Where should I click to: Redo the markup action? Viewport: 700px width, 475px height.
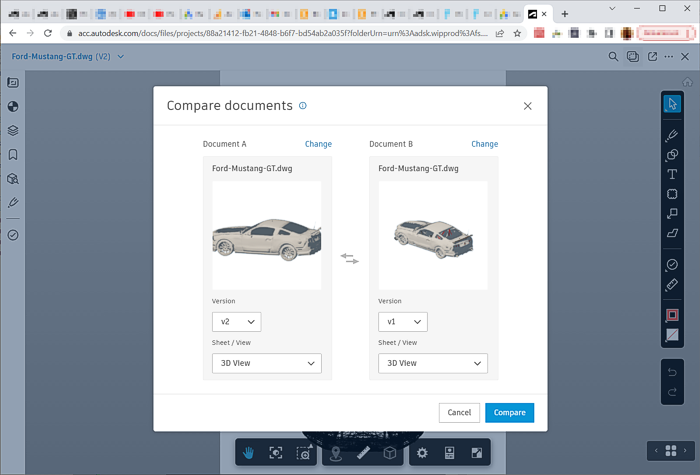(672, 392)
